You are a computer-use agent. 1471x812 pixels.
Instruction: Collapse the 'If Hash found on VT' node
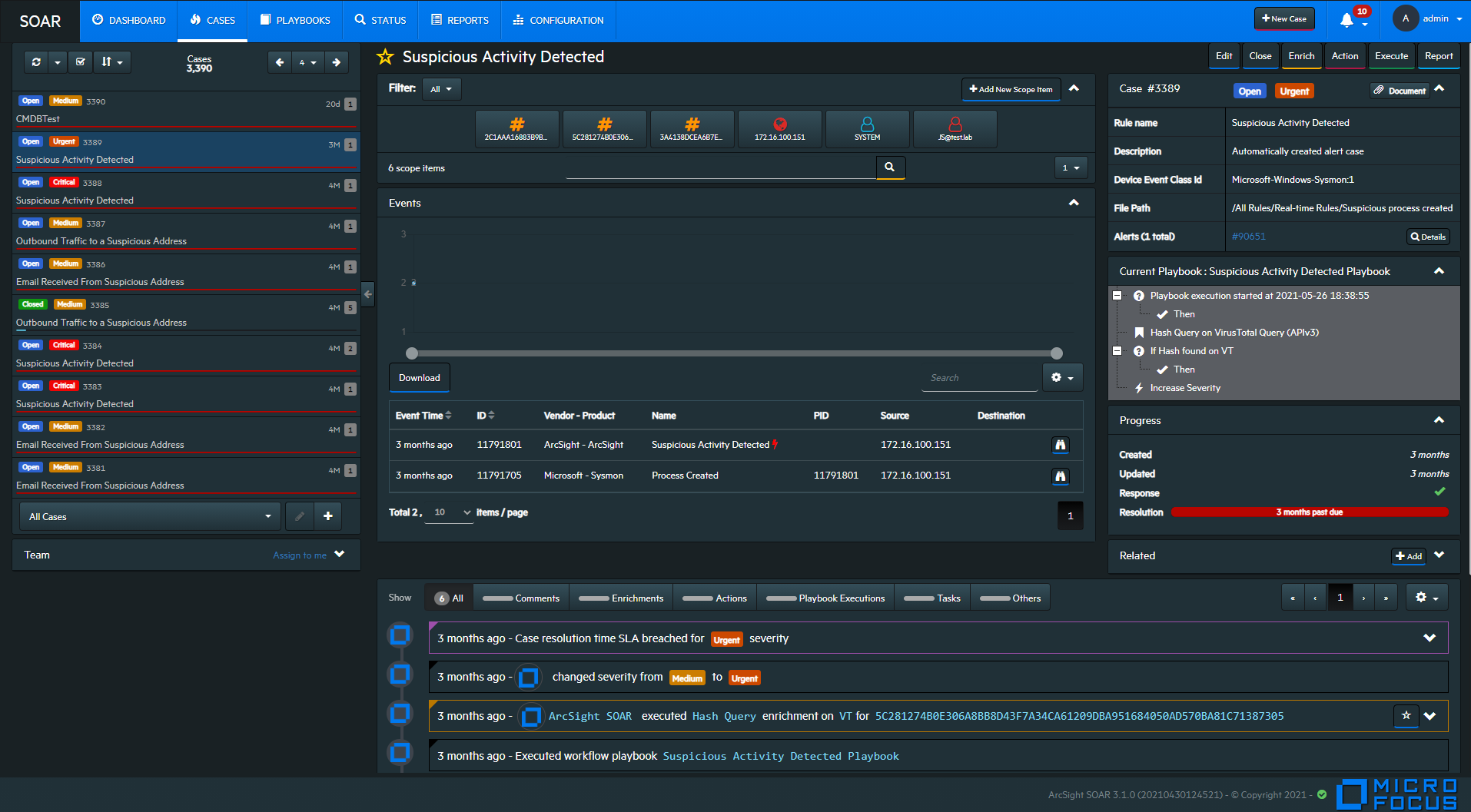click(1117, 351)
